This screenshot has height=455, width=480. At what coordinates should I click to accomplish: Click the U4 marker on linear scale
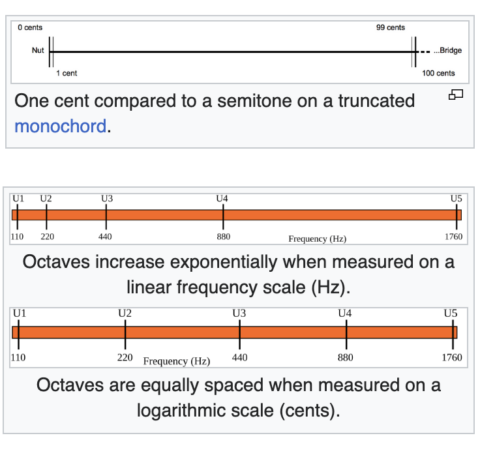(222, 199)
